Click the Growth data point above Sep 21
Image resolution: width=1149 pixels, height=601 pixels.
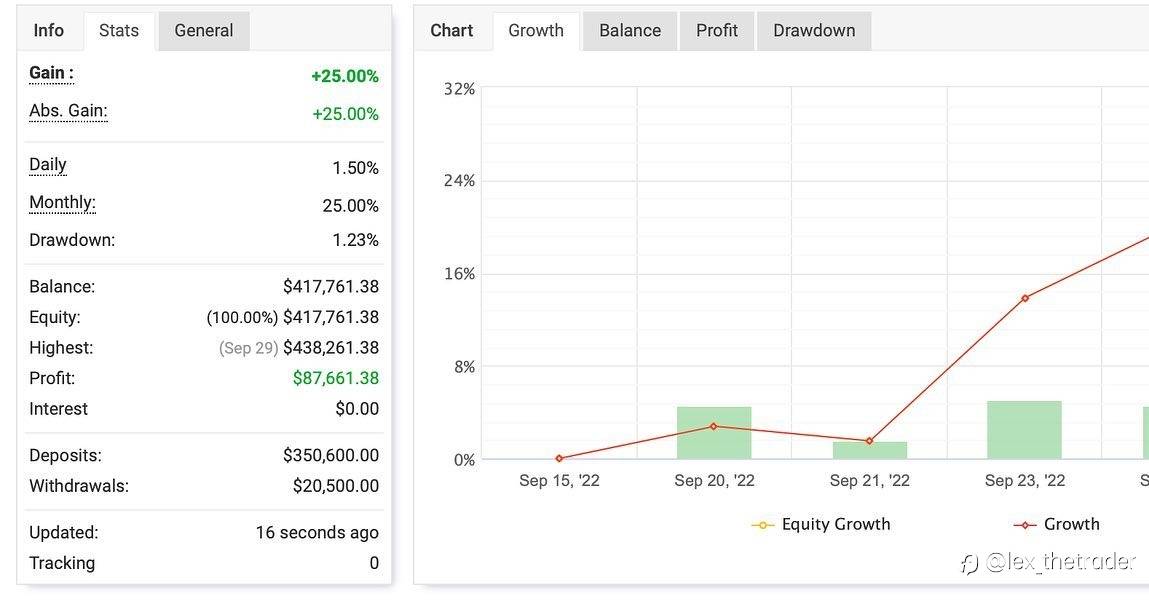870,441
